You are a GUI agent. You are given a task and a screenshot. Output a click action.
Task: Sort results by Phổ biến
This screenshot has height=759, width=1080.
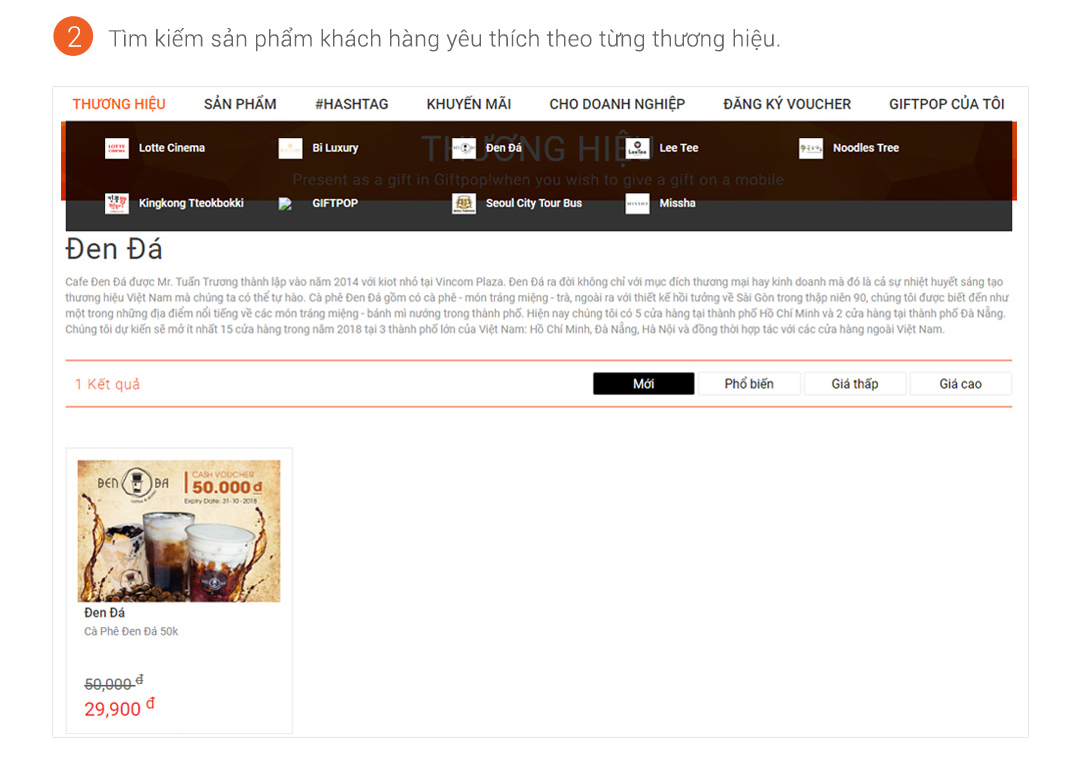pyautogui.click(x=749, y=384)
